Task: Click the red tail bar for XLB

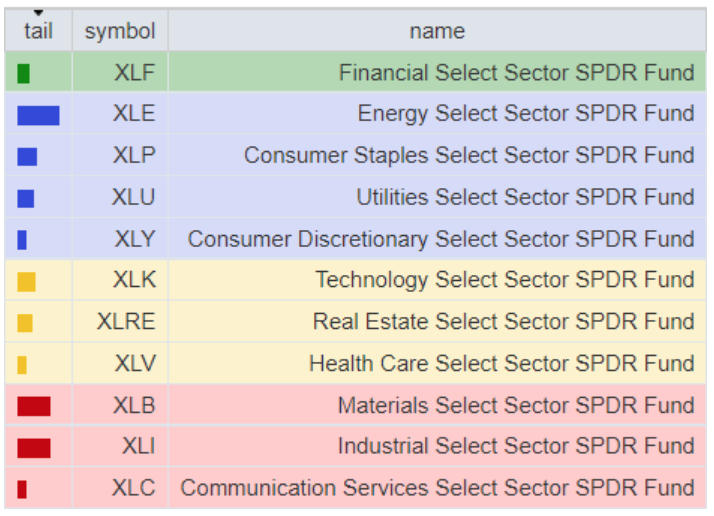Action: point(34,405)
